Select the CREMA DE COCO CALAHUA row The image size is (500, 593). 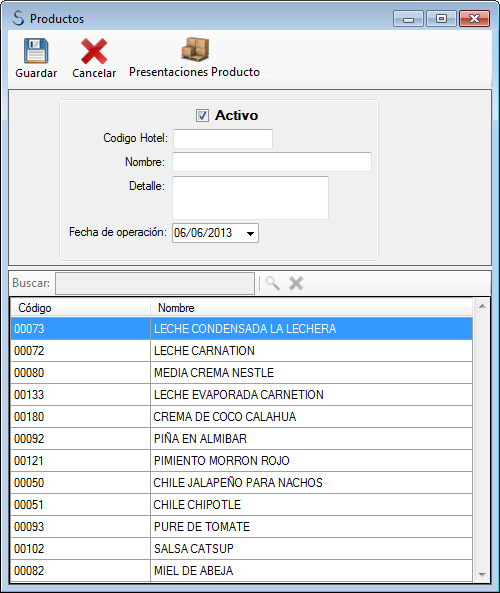(242, 417)
